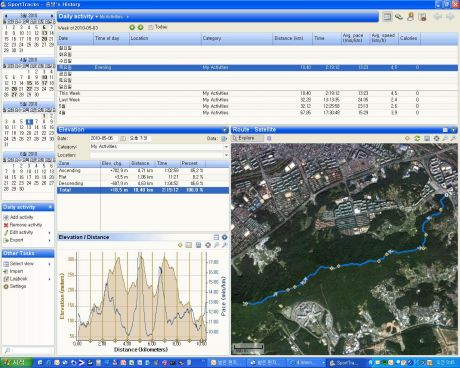Select the daily activity view icon
Viewport: 460px width, 368px height.
tap(387, 17)
